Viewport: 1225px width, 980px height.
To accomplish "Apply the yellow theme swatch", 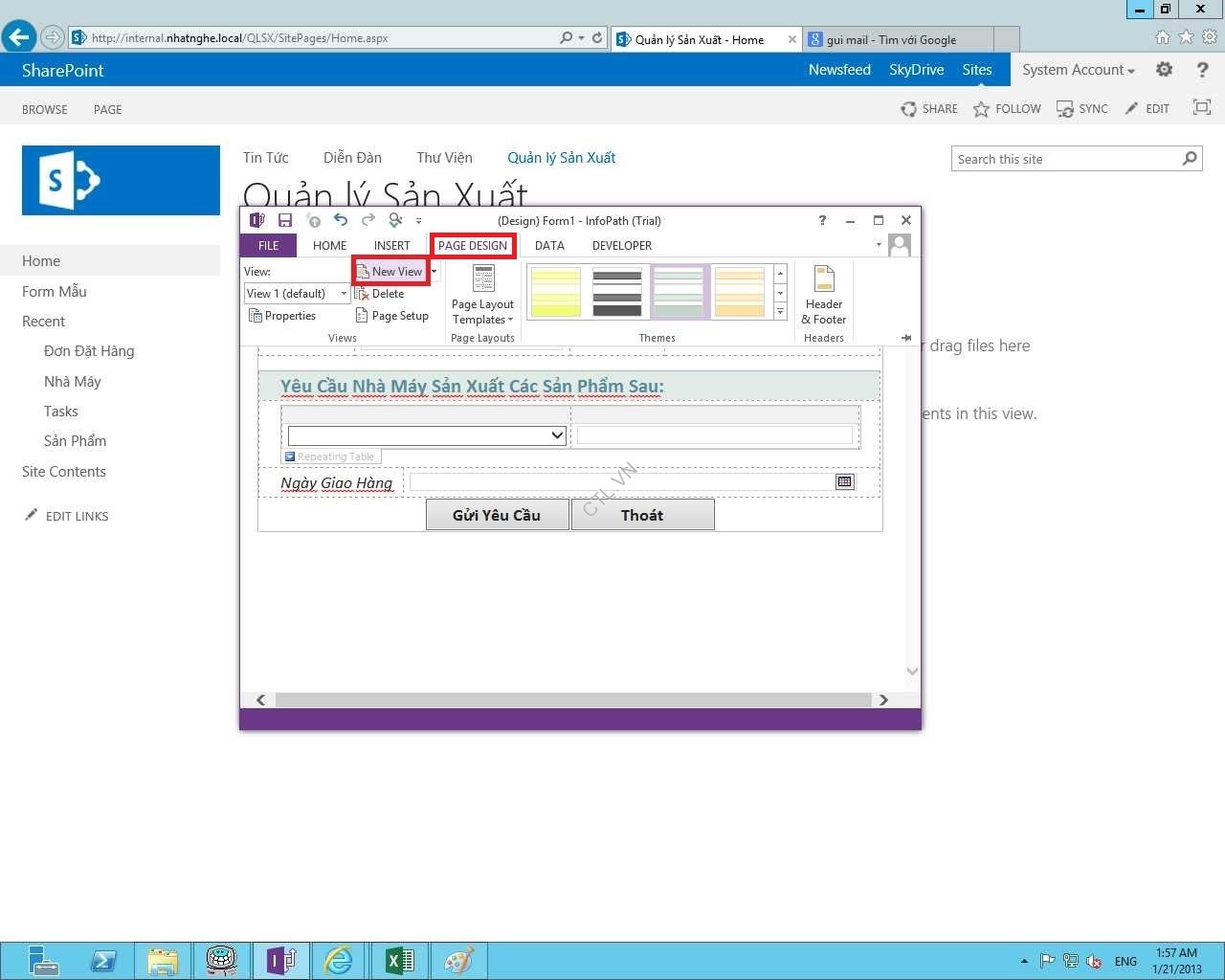I will point(555,292).
